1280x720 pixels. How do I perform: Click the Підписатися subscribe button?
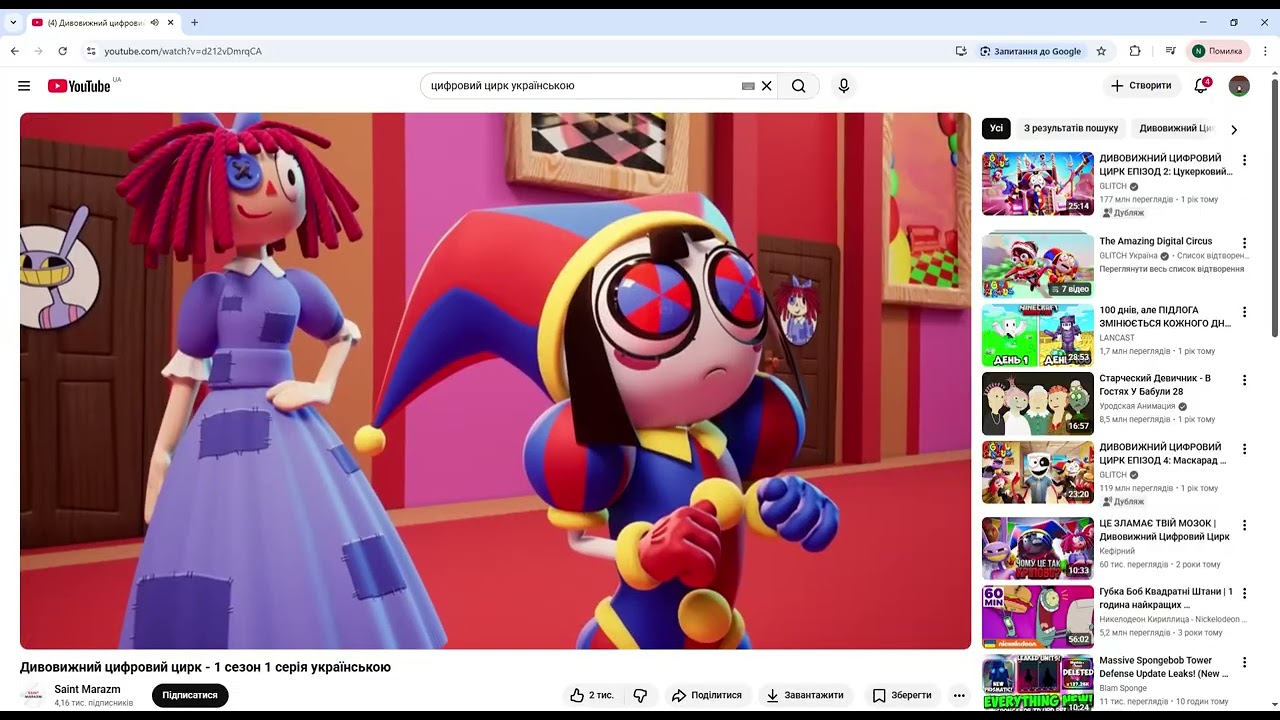click(x=190, y=695)
